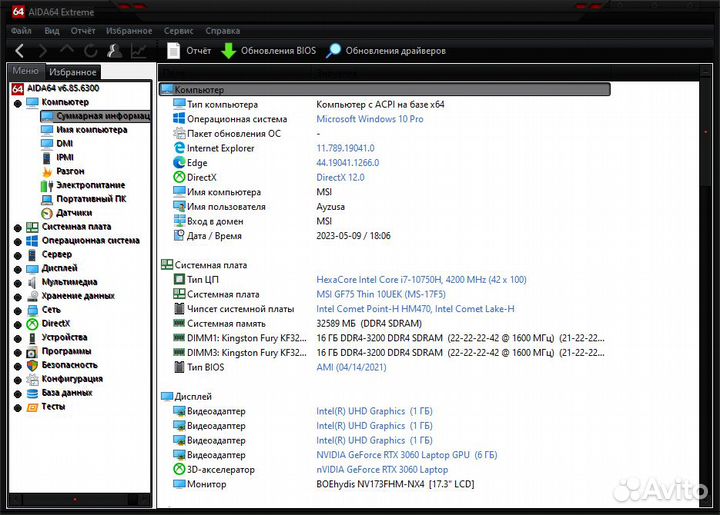
Task: Click the Сервер tree icon
Action: [x=32, y=255]
